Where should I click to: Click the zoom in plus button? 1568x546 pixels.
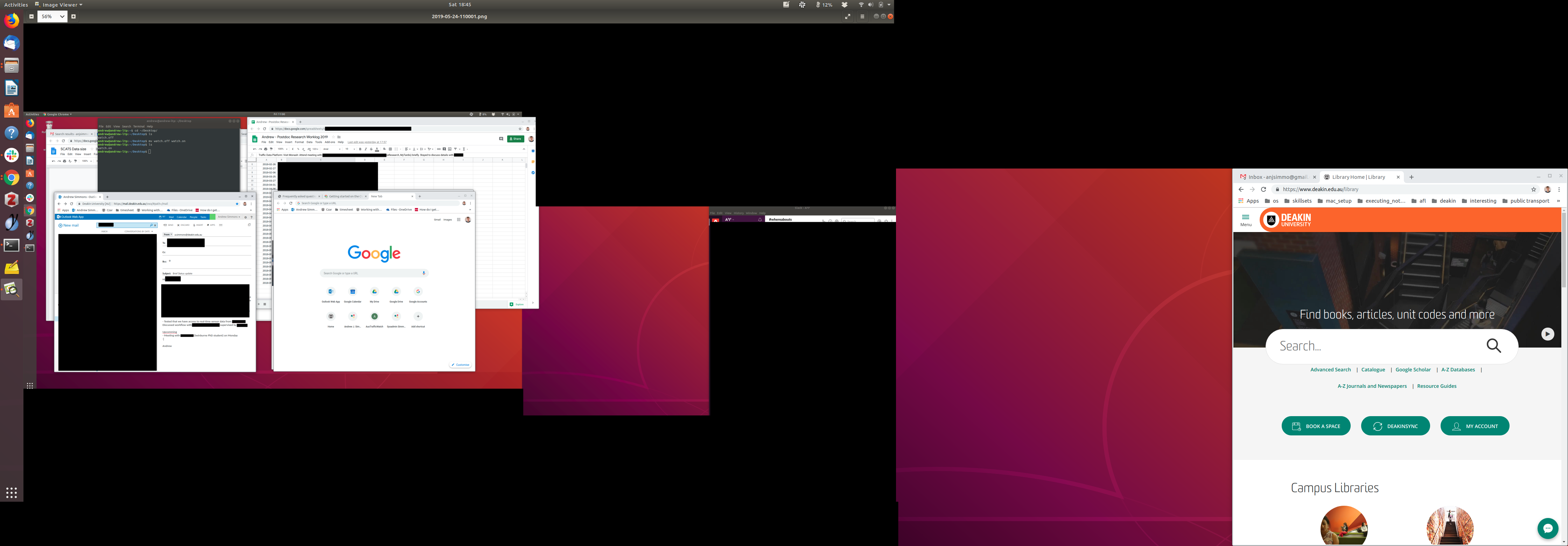(73, 16)
